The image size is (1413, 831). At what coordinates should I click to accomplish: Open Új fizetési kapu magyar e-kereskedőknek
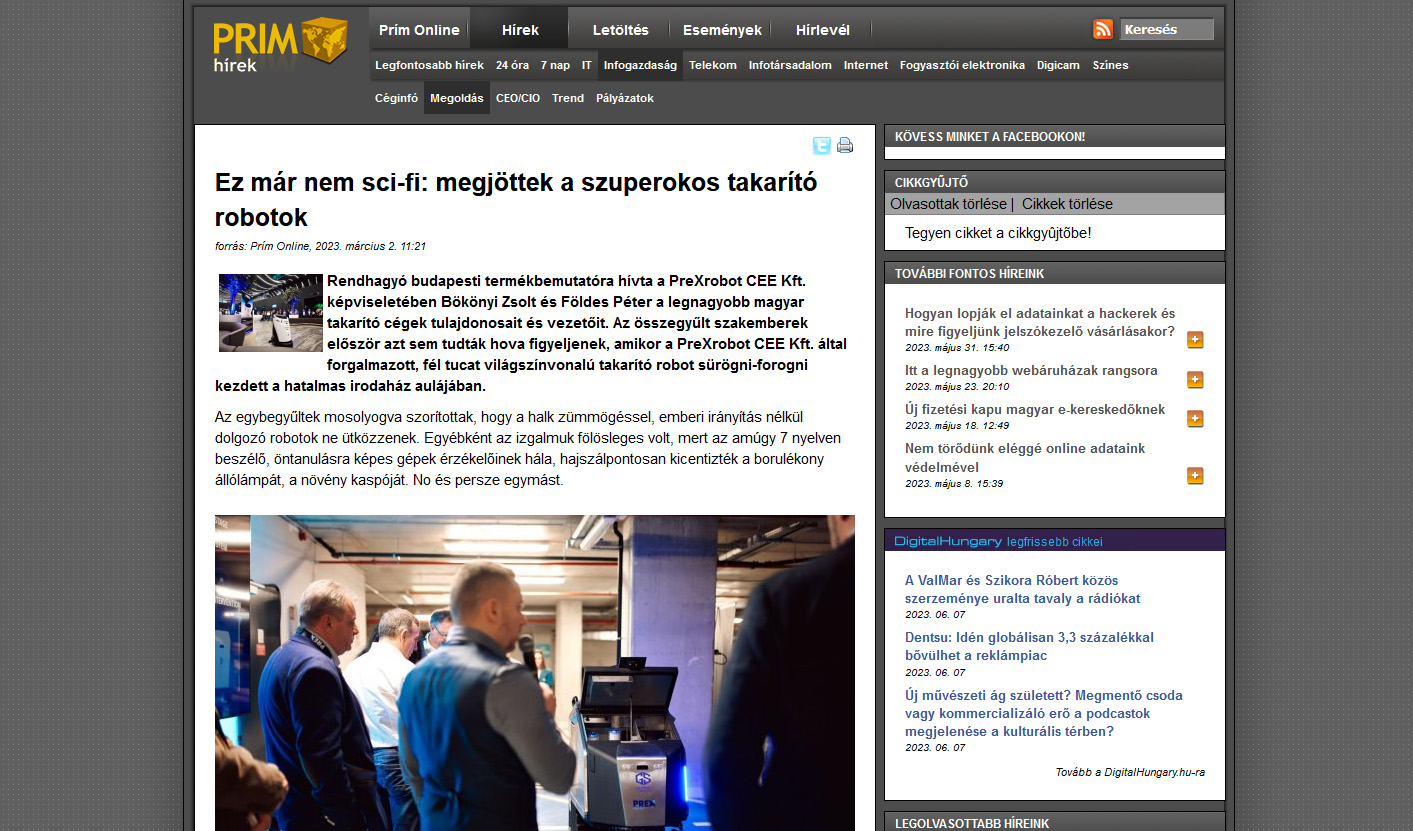1035,409
